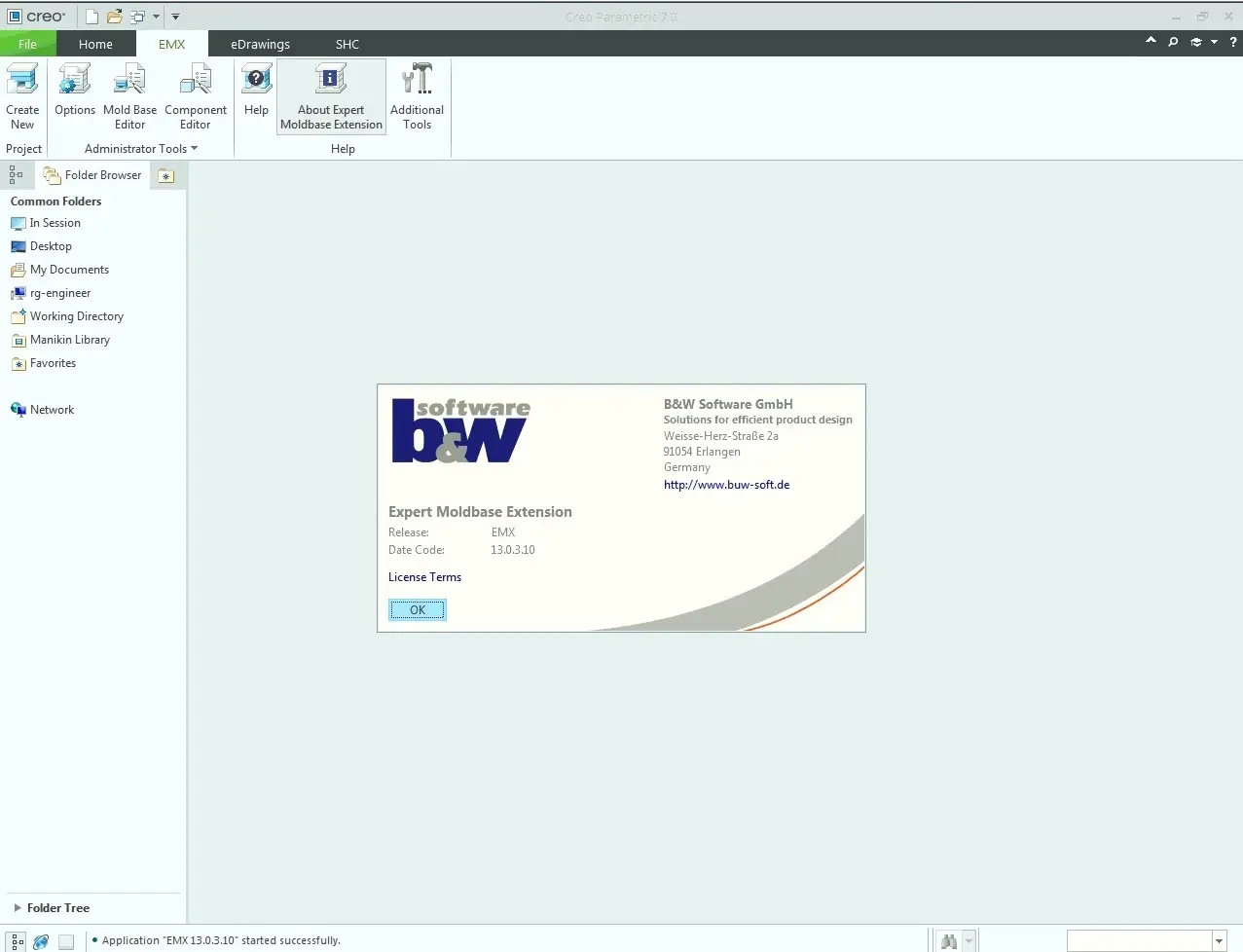Toggle navigator display in status bar
Viewport: 1243px width, 952px height.
point(17,941)
